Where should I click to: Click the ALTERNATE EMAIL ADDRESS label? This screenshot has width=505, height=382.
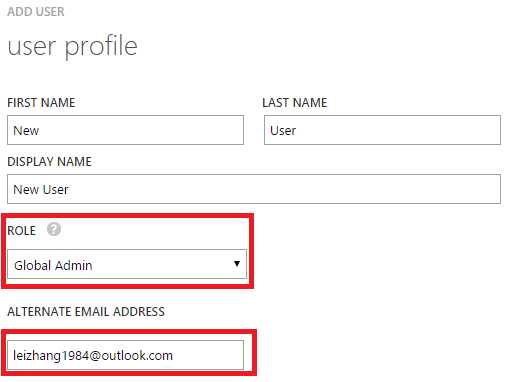coord(86,312)
